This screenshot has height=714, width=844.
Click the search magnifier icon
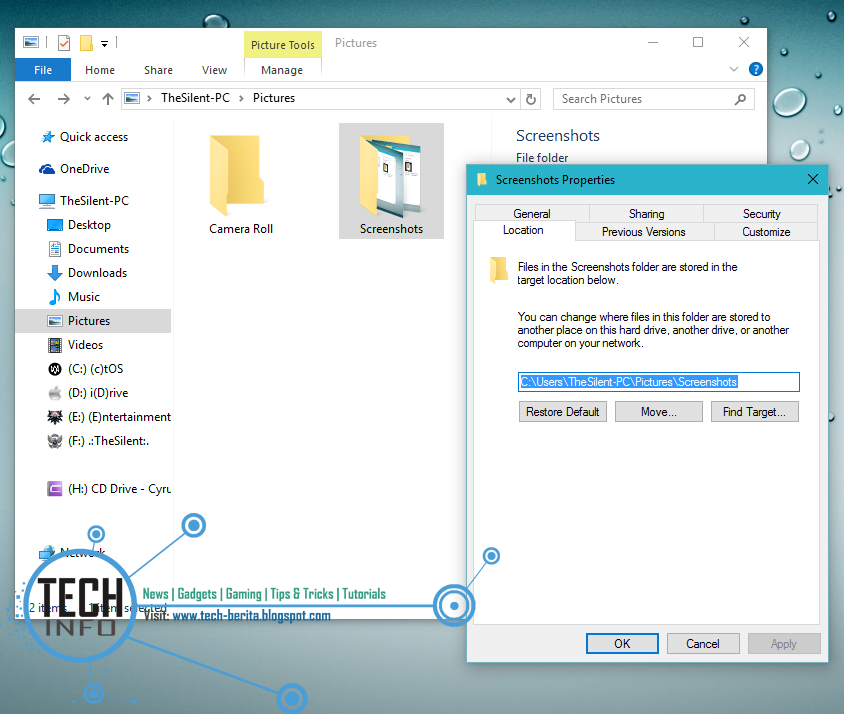(x=741, y=99)
